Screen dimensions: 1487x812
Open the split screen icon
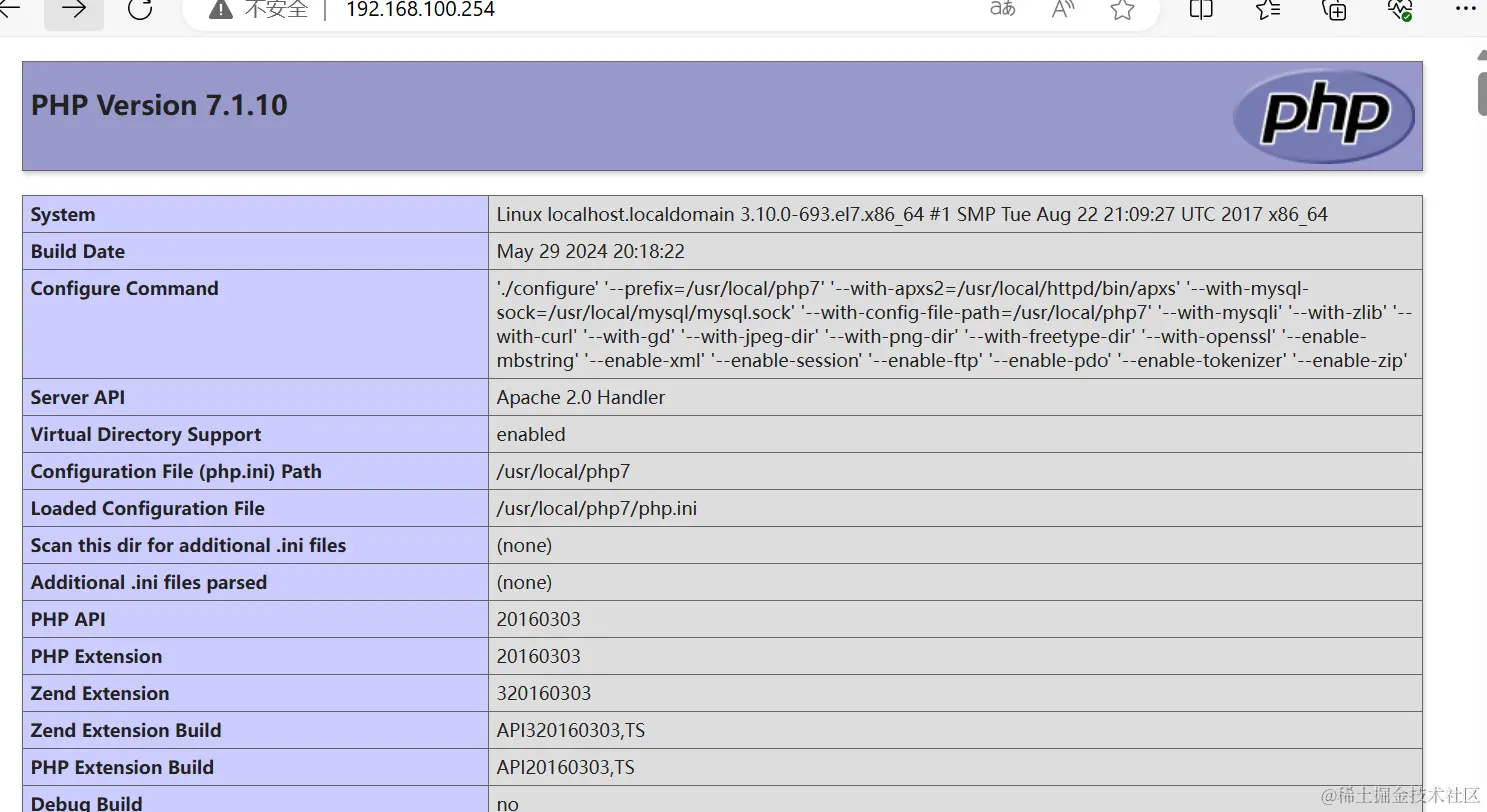click(1201, 9)
